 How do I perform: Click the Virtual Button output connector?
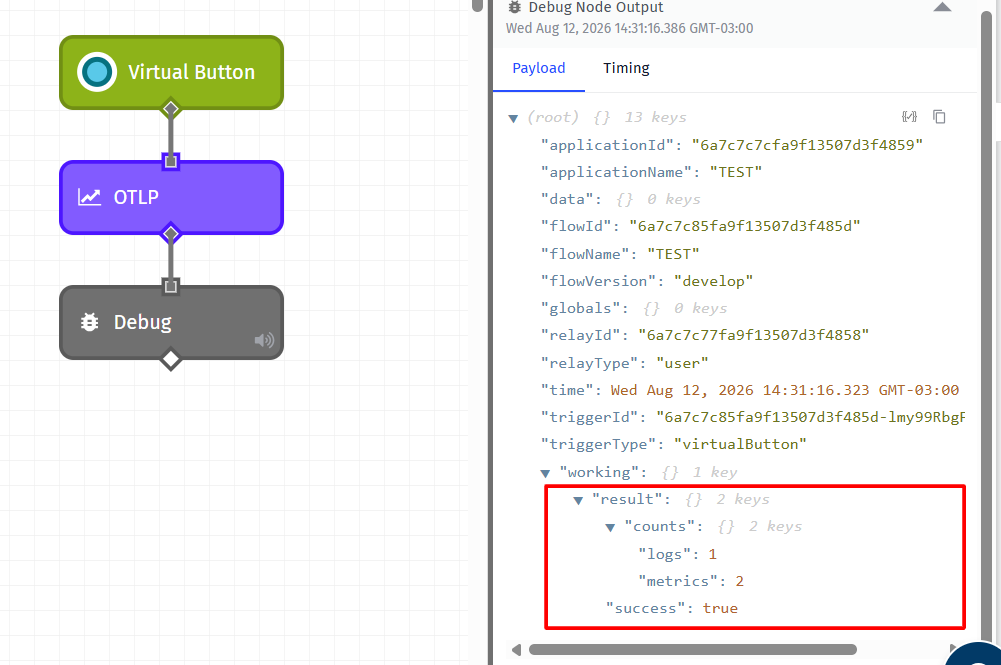pos(170,109)
